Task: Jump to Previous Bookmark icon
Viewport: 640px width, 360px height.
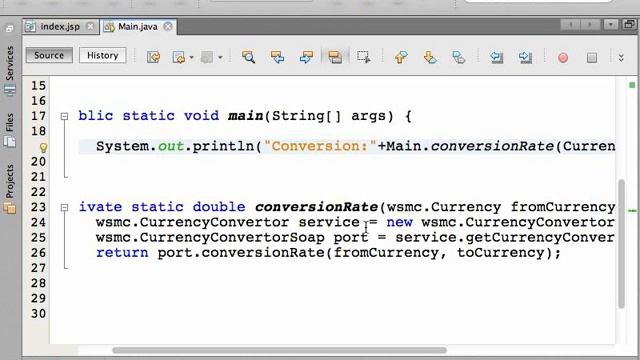Action: [401, 57]
